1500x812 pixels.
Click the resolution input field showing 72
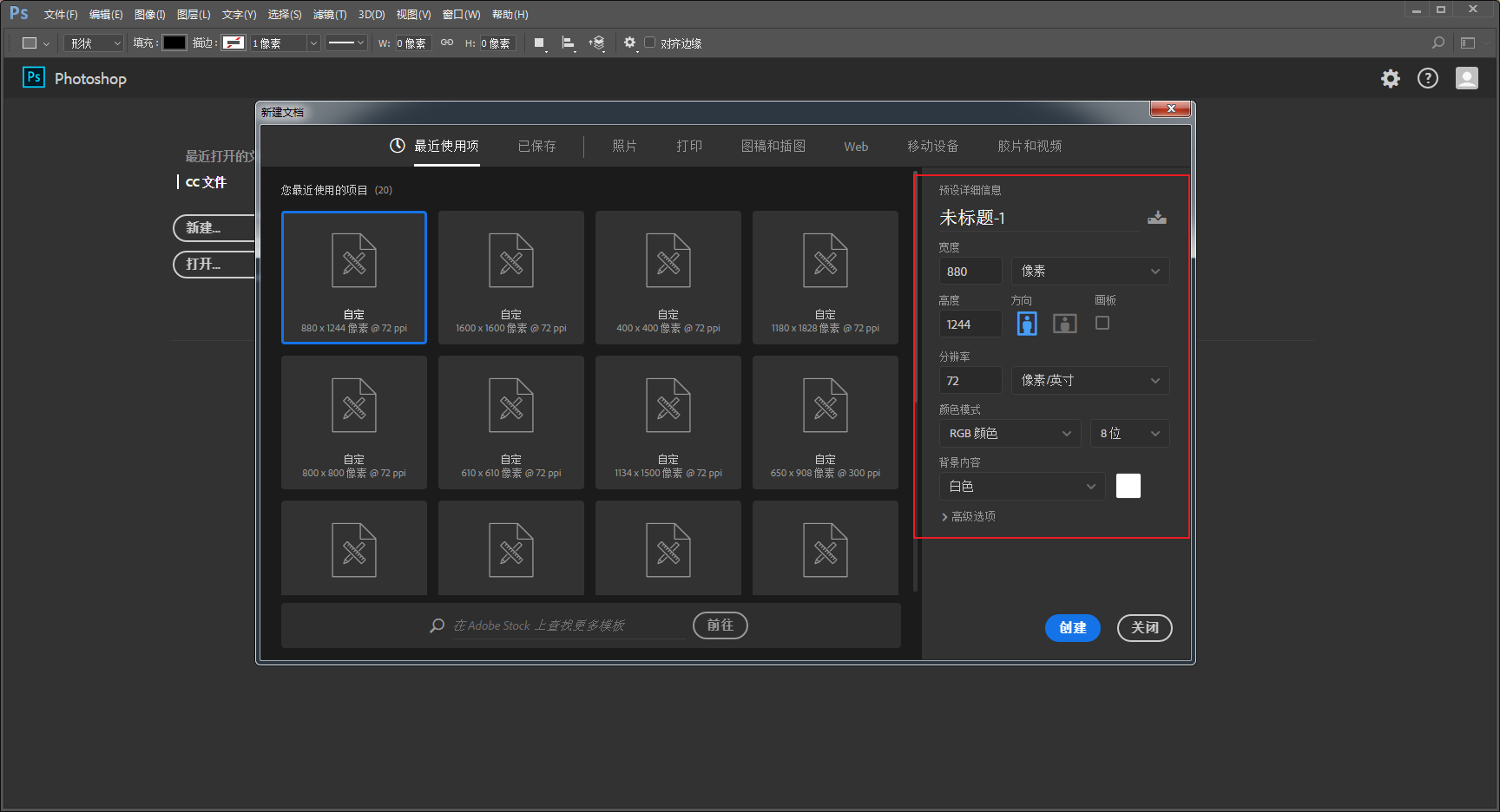click(970, 380)
